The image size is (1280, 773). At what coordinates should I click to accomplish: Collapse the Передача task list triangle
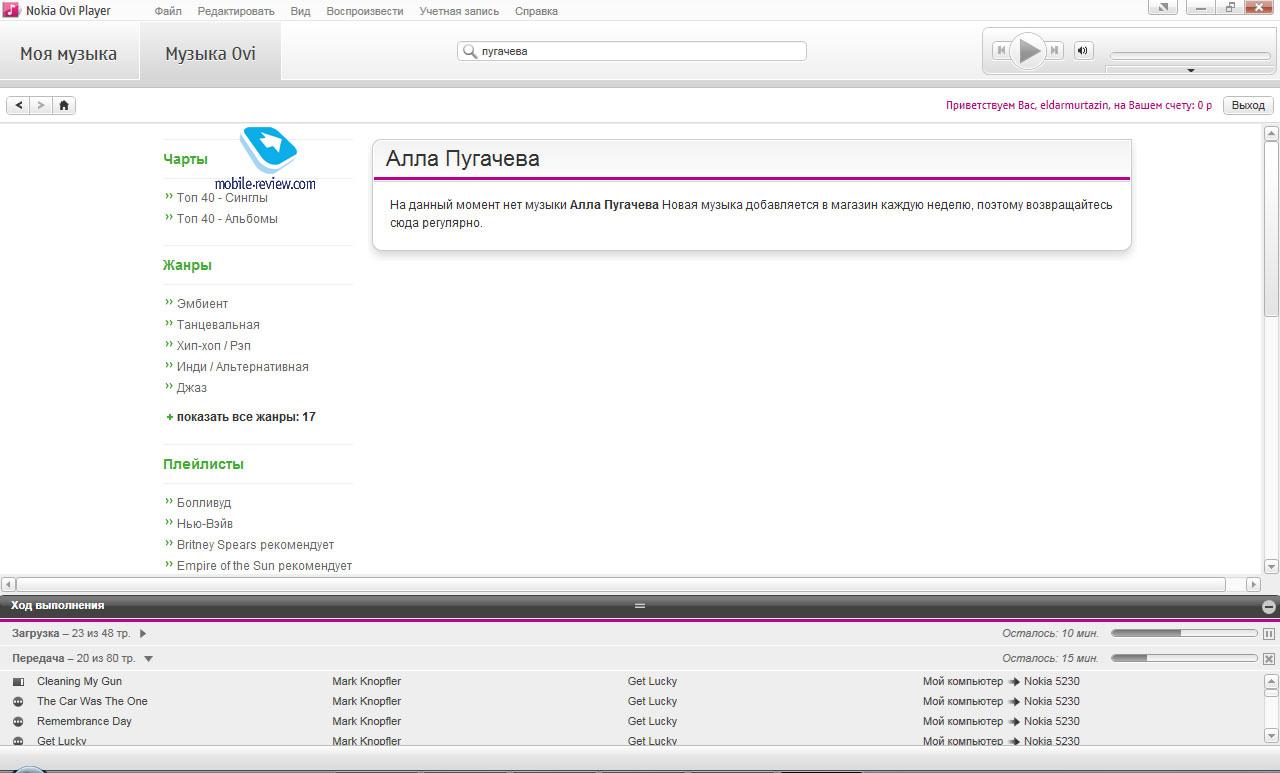click(148, 658)
